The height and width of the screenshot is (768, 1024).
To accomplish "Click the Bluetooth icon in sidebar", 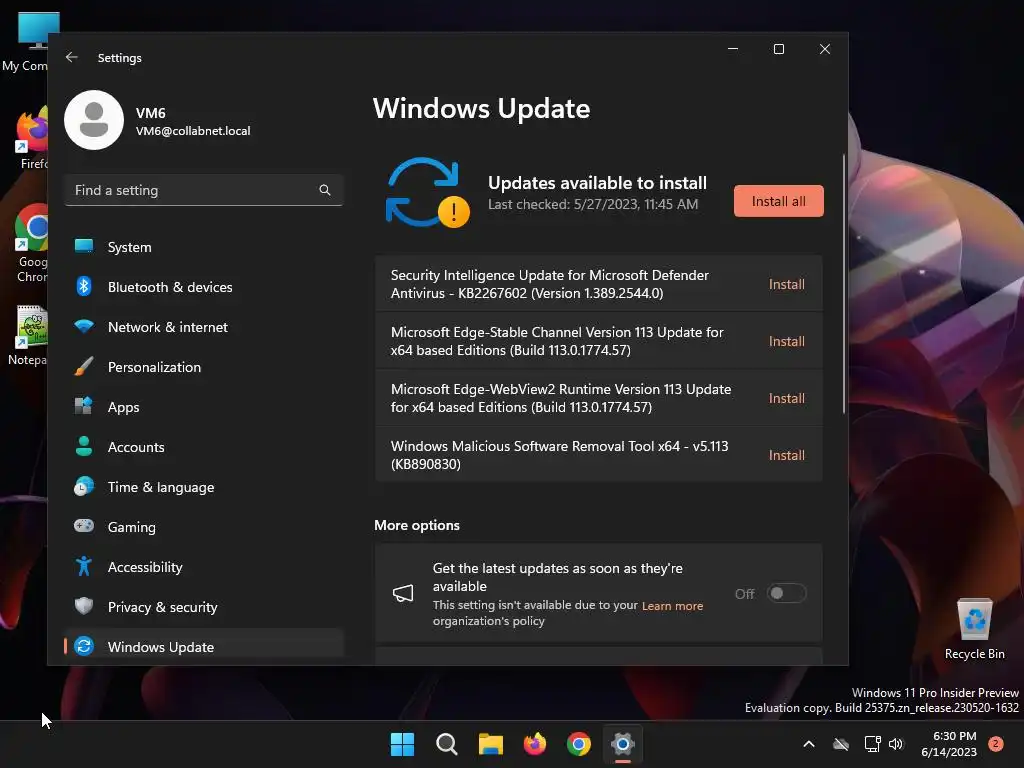I will coord(84,286).
